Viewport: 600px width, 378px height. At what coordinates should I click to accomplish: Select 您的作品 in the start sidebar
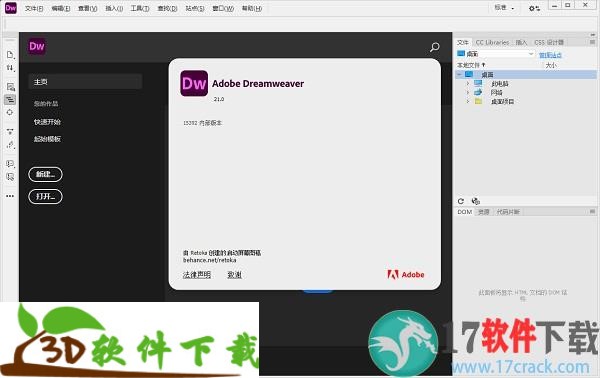(x=46, y=104)
